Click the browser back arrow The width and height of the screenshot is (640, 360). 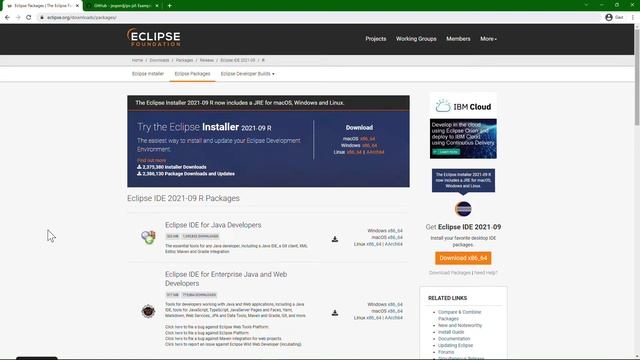point(7,18)
